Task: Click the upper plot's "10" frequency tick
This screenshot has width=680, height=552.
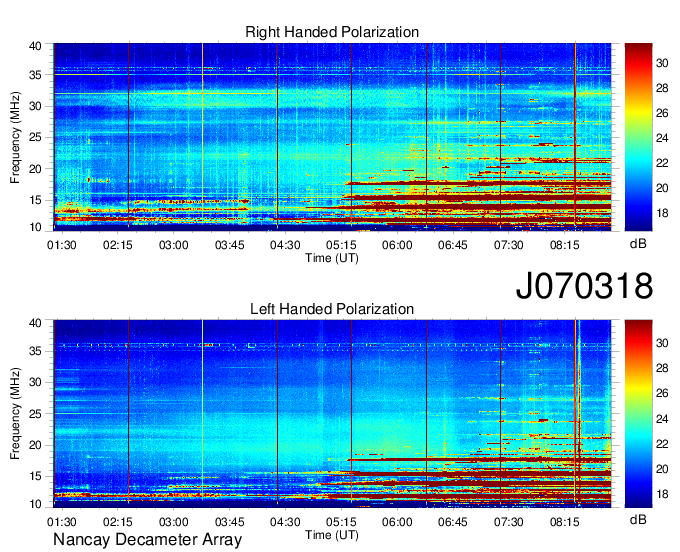Action: pyautogui.click(x=35, y=227)
